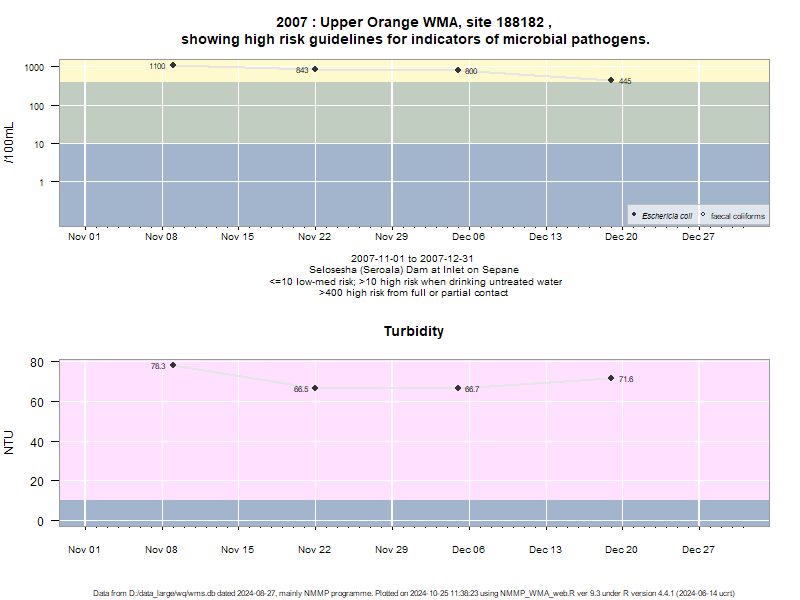The height and width of the screenshot is (600, 800).
Task: Click the 1100 E. coli data point
Action: coord(173,65)
